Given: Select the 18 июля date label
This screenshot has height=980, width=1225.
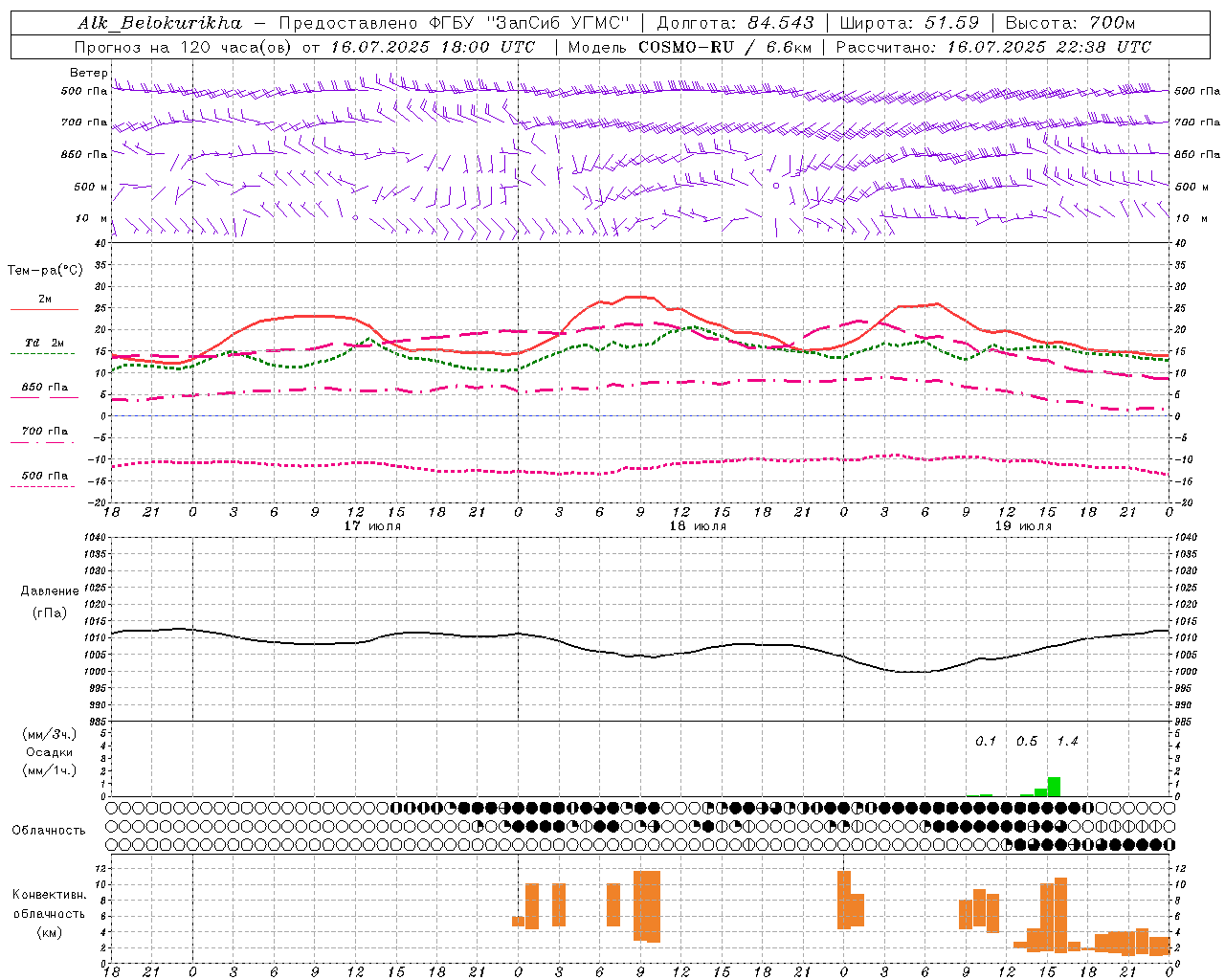Looking at the screenshot, I should click(697, 526).
